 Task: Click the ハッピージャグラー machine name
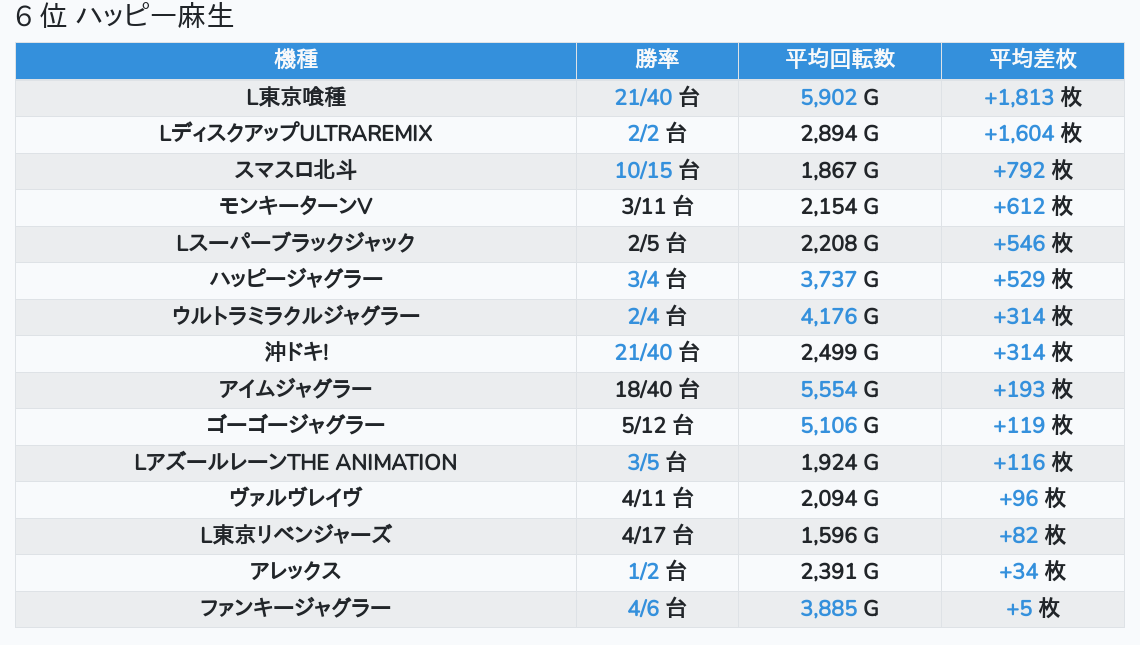coord(296,280)
